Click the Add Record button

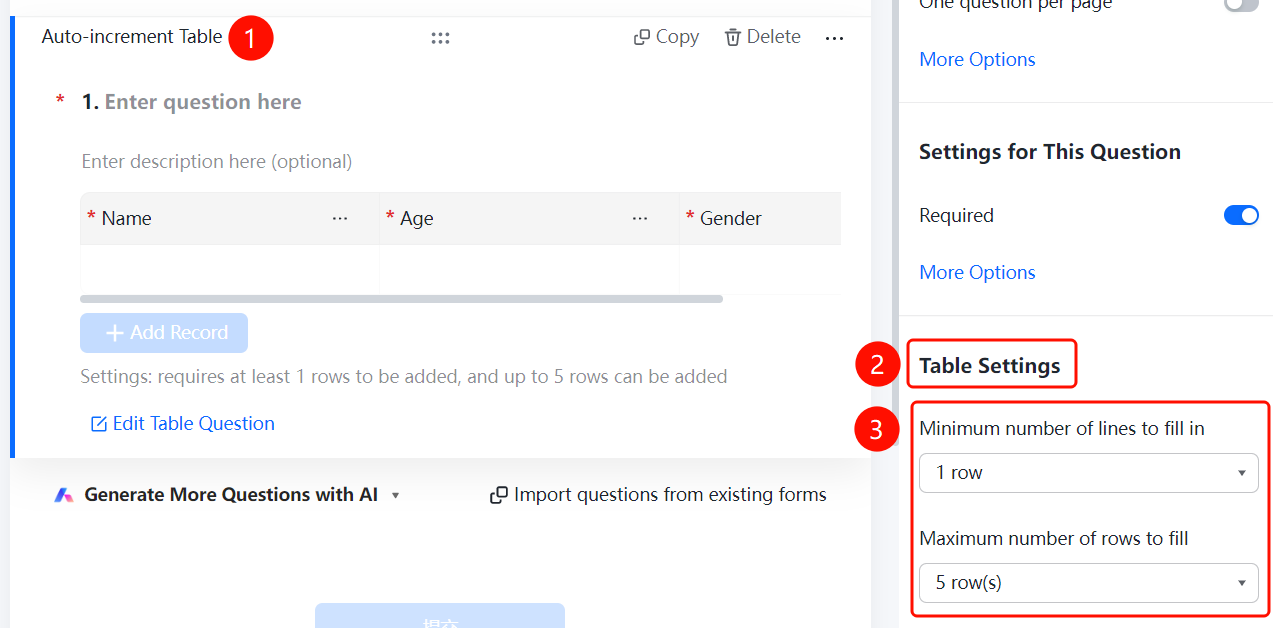click(164, 333)
